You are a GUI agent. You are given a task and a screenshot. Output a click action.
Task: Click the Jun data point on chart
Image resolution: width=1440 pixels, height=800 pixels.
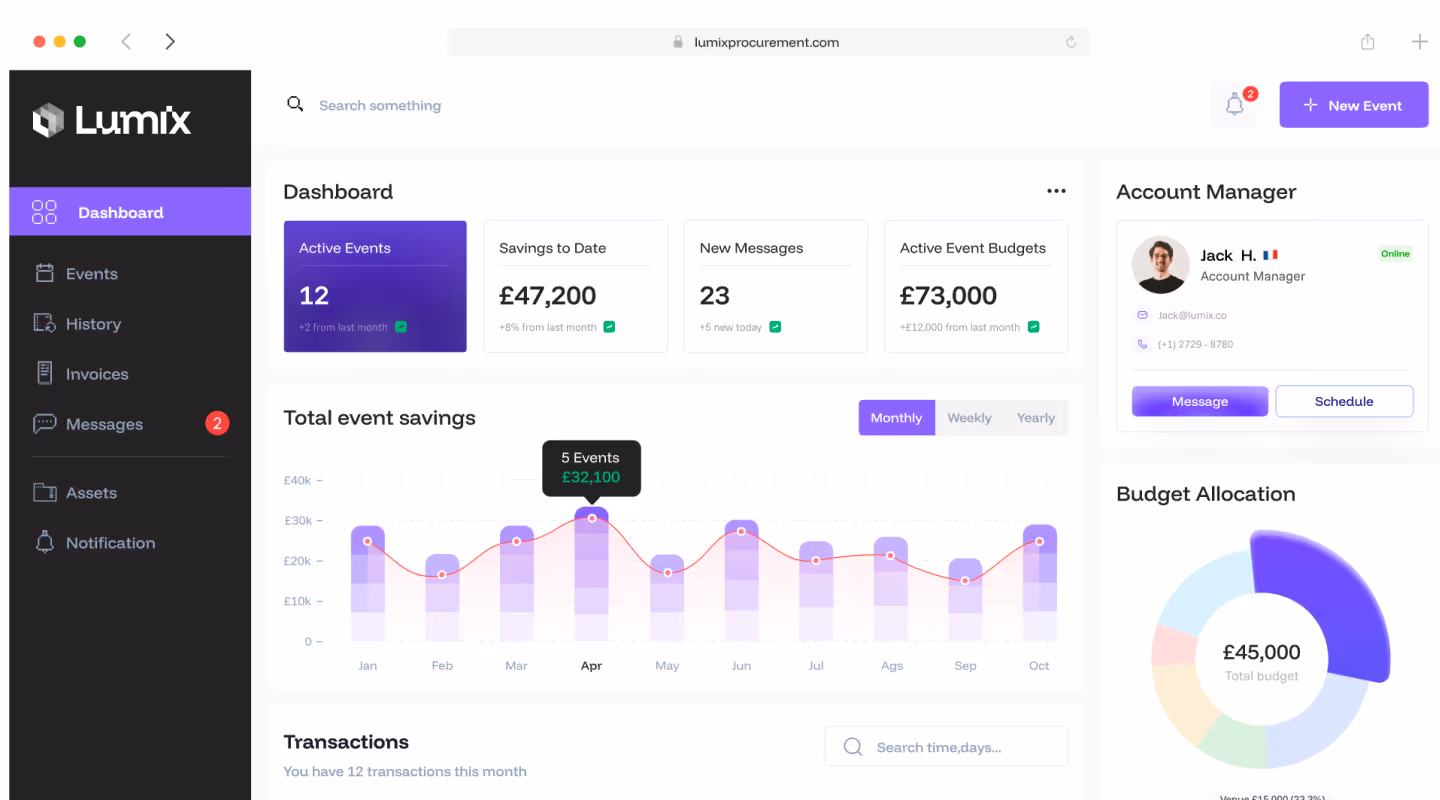click(x=741, y=531)
